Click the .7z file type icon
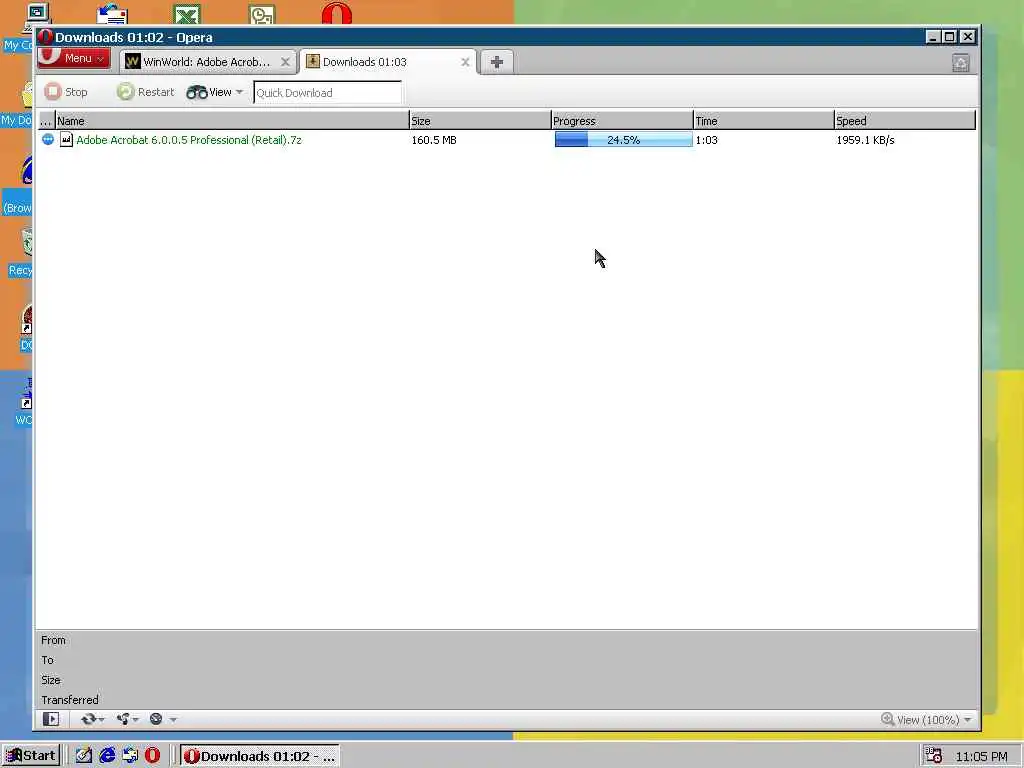This screenshot has width=1024, height=768. pos(66,139)
